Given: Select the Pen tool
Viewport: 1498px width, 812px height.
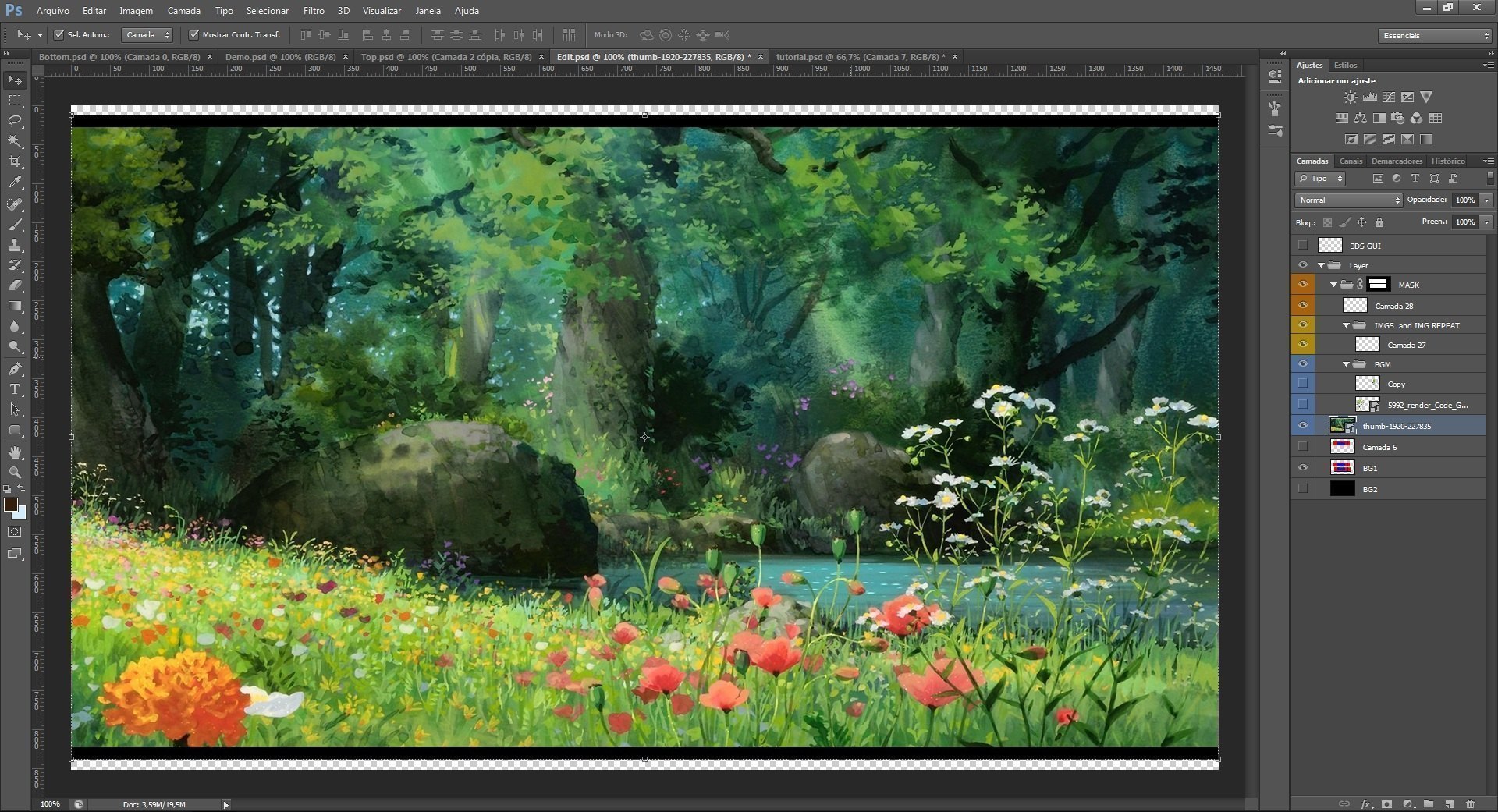Looking at the screenshot, I should pyautogui.click(x=15, y=369).
